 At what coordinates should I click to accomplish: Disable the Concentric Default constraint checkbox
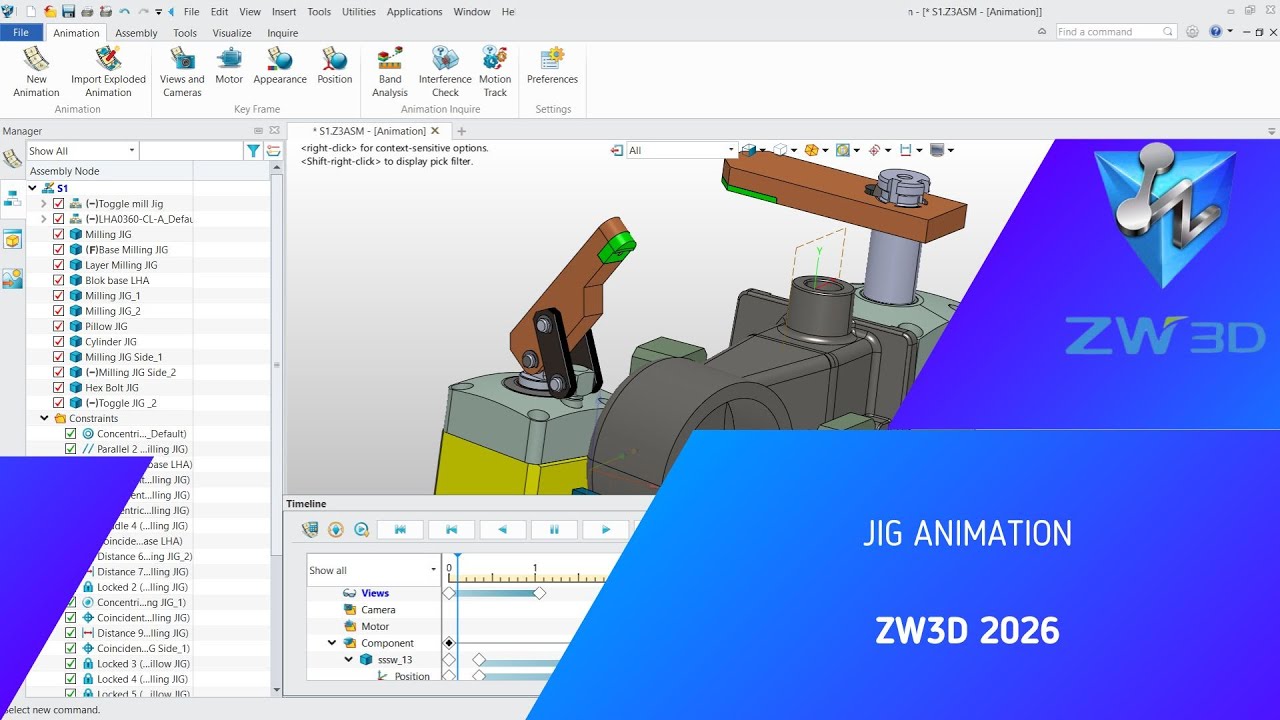click(x=70, y=434)
